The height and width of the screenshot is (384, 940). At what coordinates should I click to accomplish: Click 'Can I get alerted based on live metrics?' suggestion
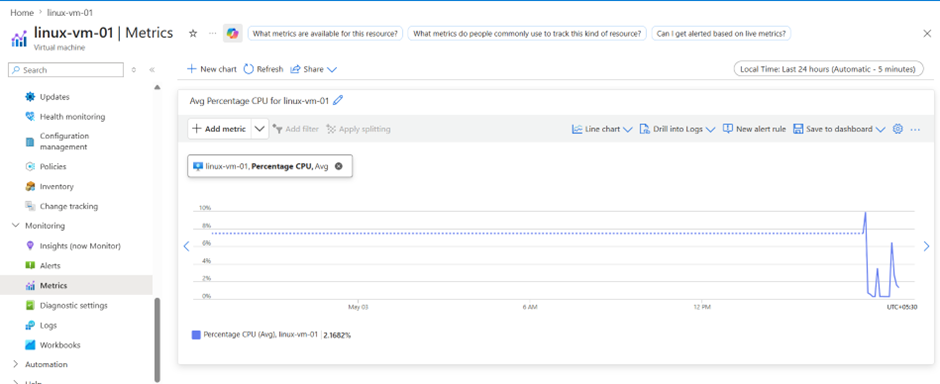[721, 34]
